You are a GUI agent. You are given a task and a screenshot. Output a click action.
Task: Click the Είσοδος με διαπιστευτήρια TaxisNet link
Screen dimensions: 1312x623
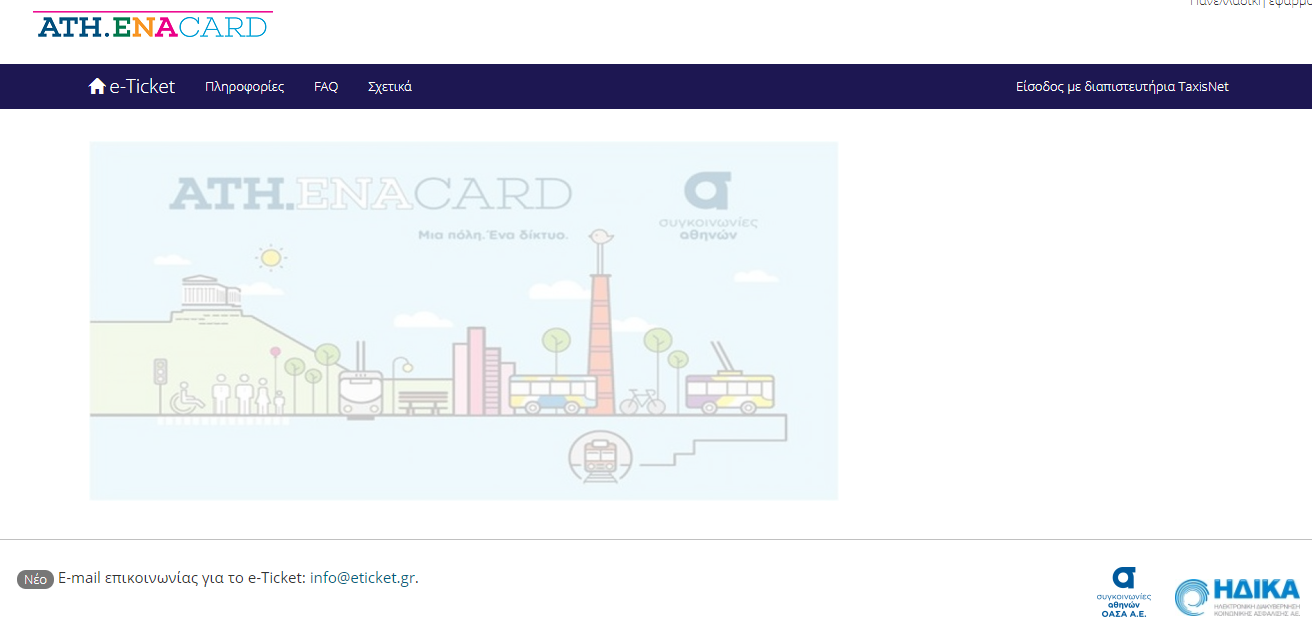click(1122, 86)
